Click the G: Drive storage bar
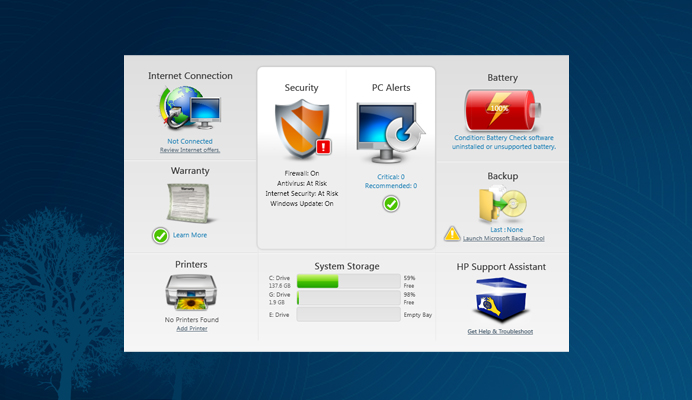 (348, 298)
